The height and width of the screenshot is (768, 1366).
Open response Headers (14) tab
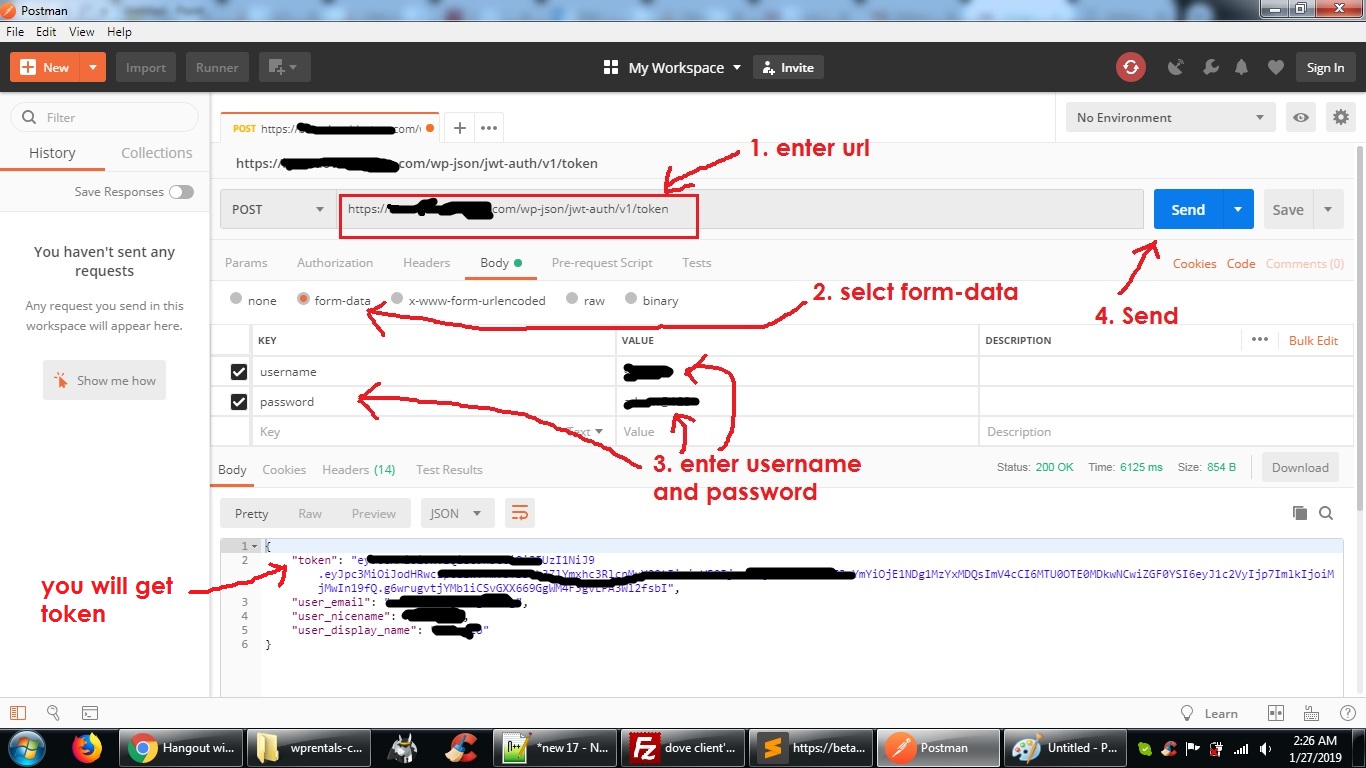(358, 469)
